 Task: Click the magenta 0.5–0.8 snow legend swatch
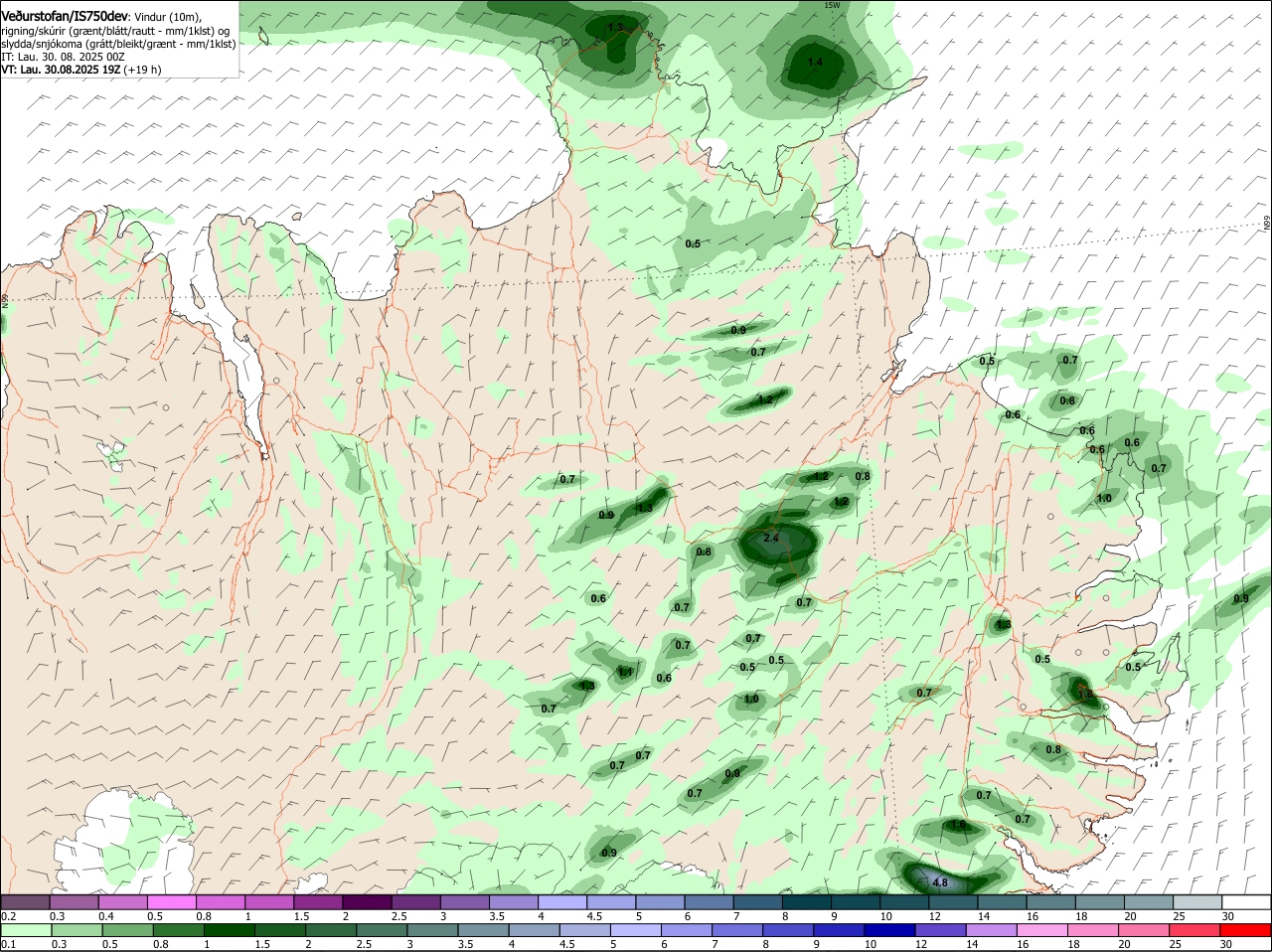(171, 901)
